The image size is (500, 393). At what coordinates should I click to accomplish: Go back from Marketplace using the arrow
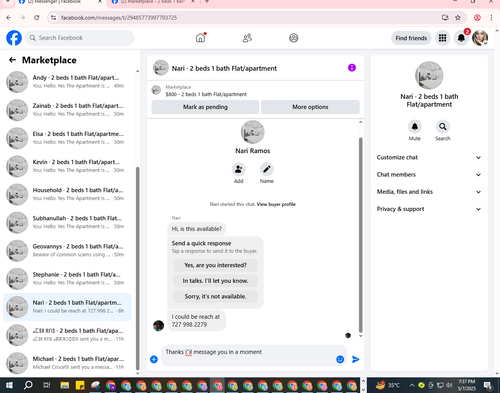pos(12,60)
